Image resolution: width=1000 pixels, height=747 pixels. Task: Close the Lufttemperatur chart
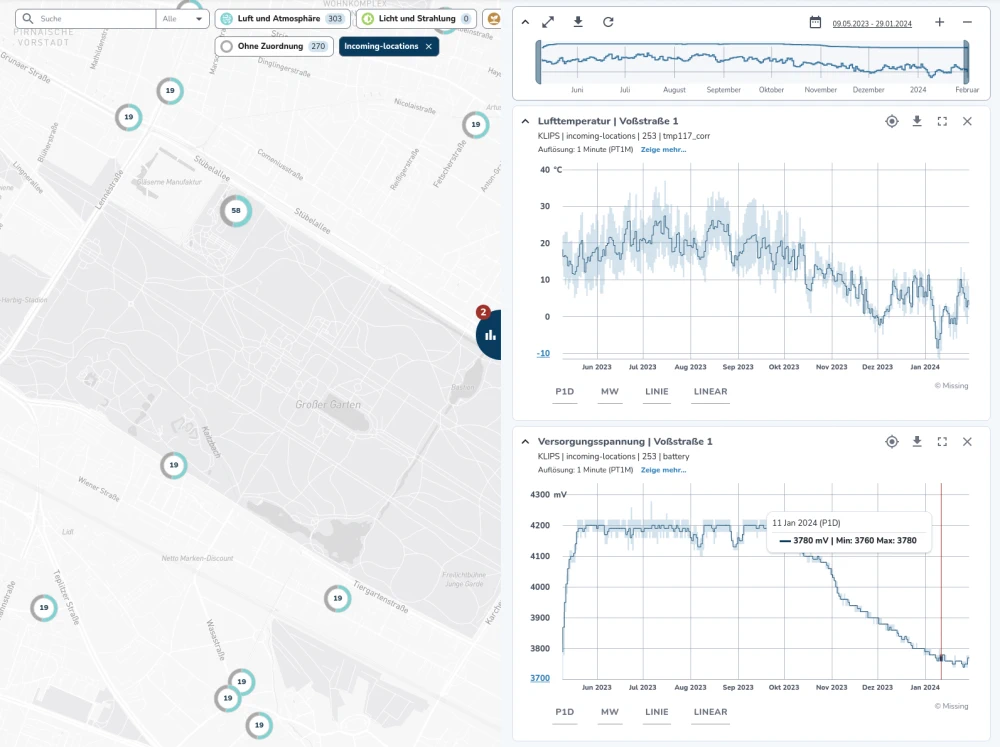[x=967, y=121]
